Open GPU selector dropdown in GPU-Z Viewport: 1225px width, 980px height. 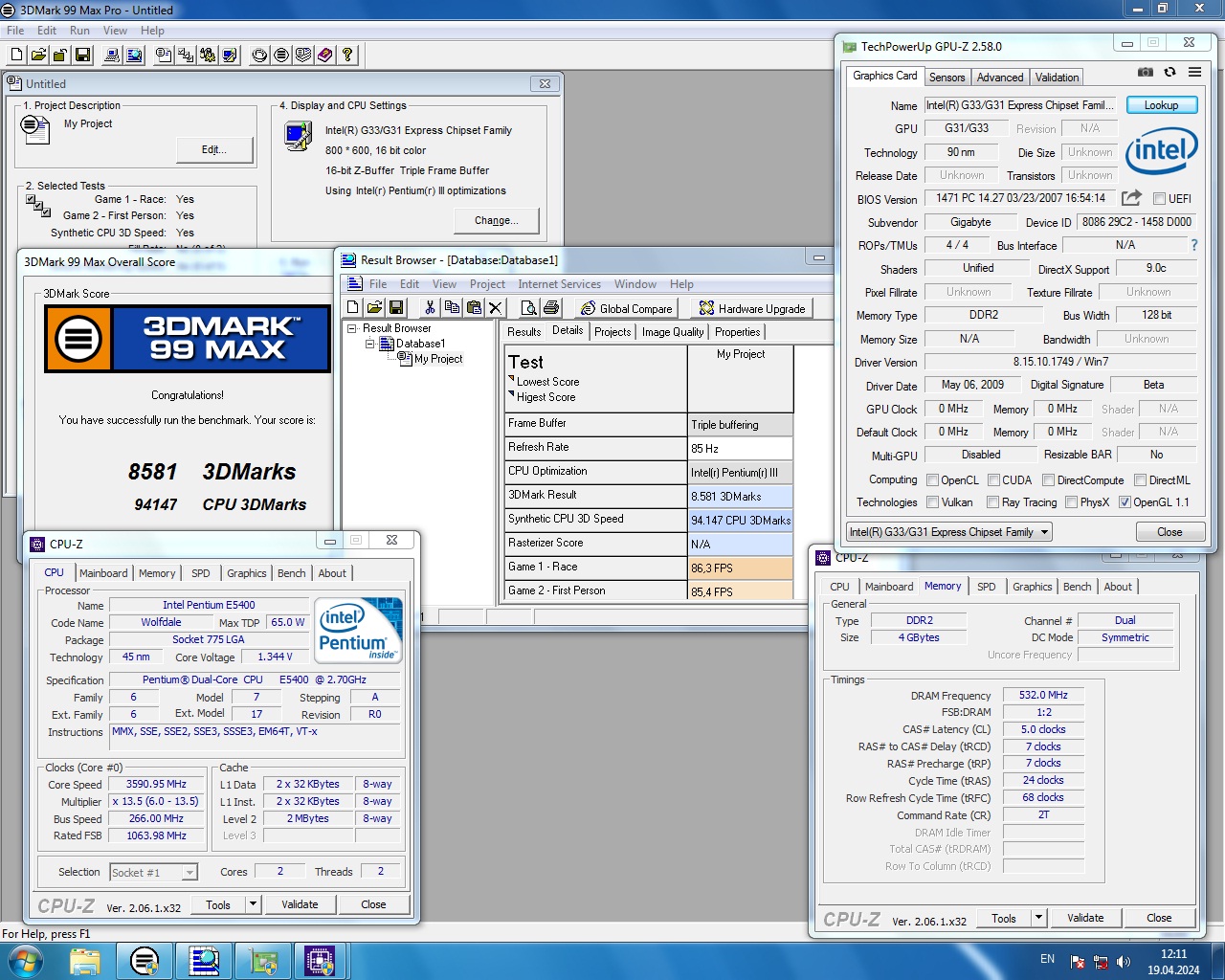coord(948,532)
